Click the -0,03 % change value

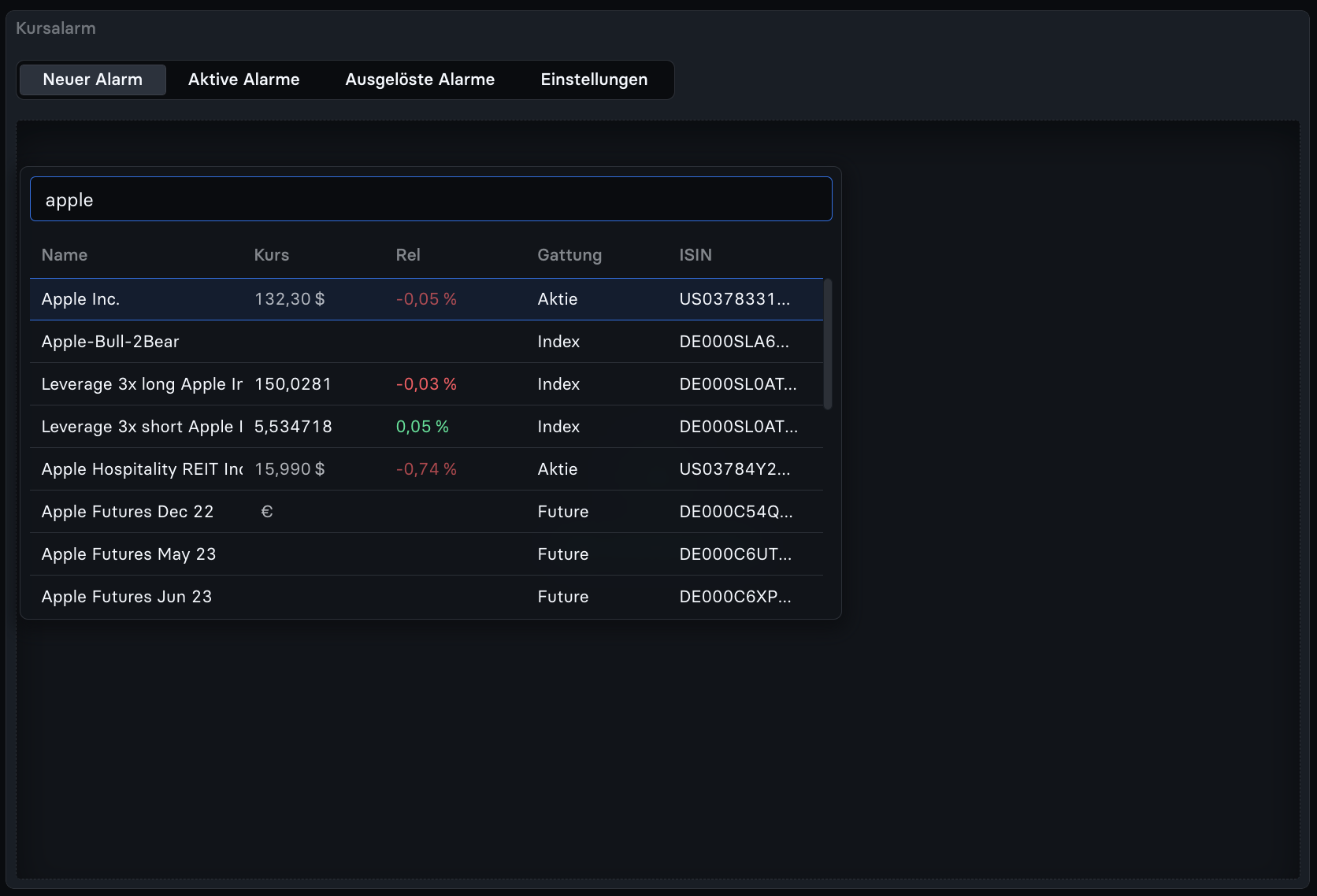coord(426,384)
